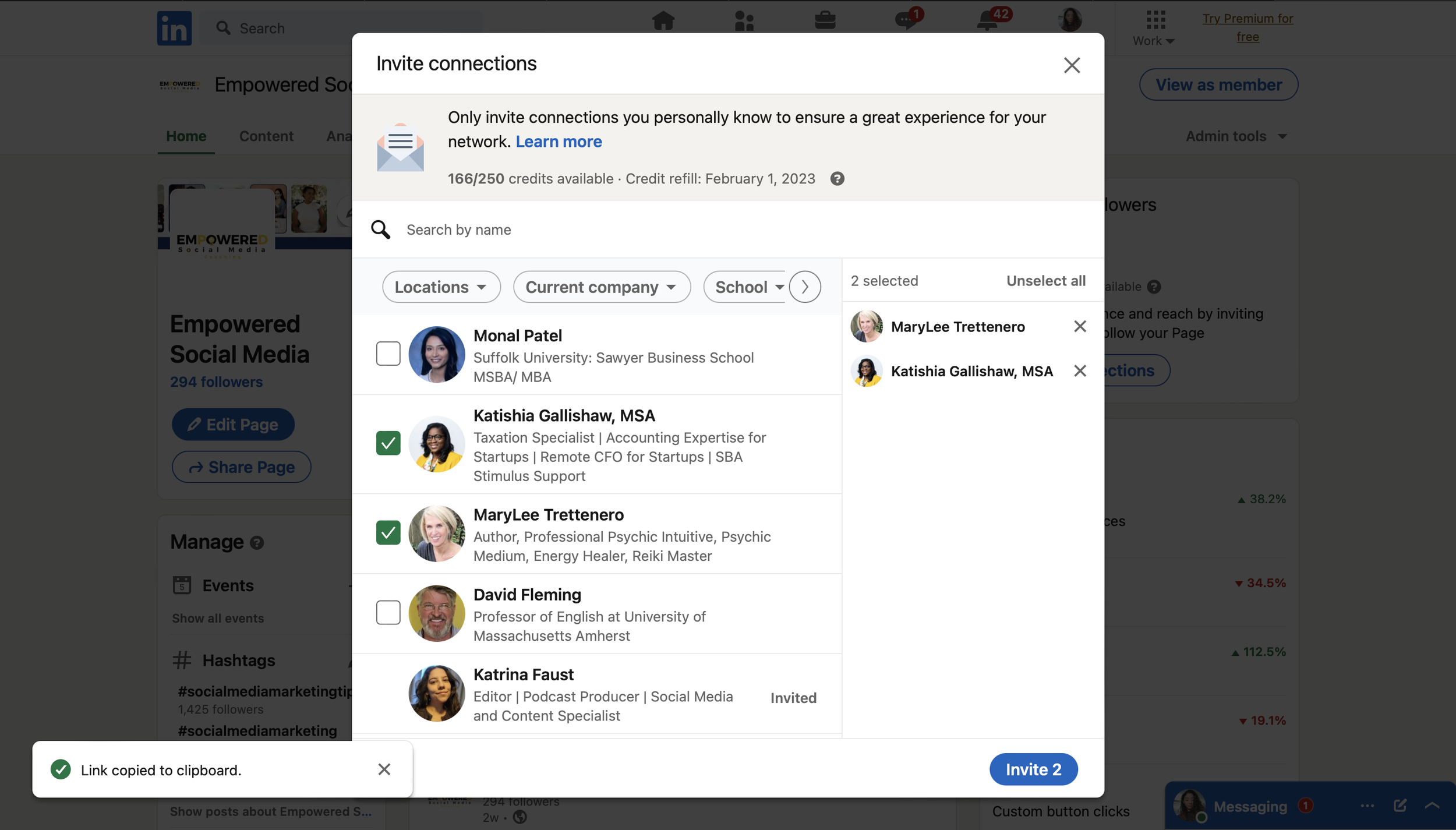Click the Invited label beside Katrina Faust
The image size is (1456, 830).
793,698
